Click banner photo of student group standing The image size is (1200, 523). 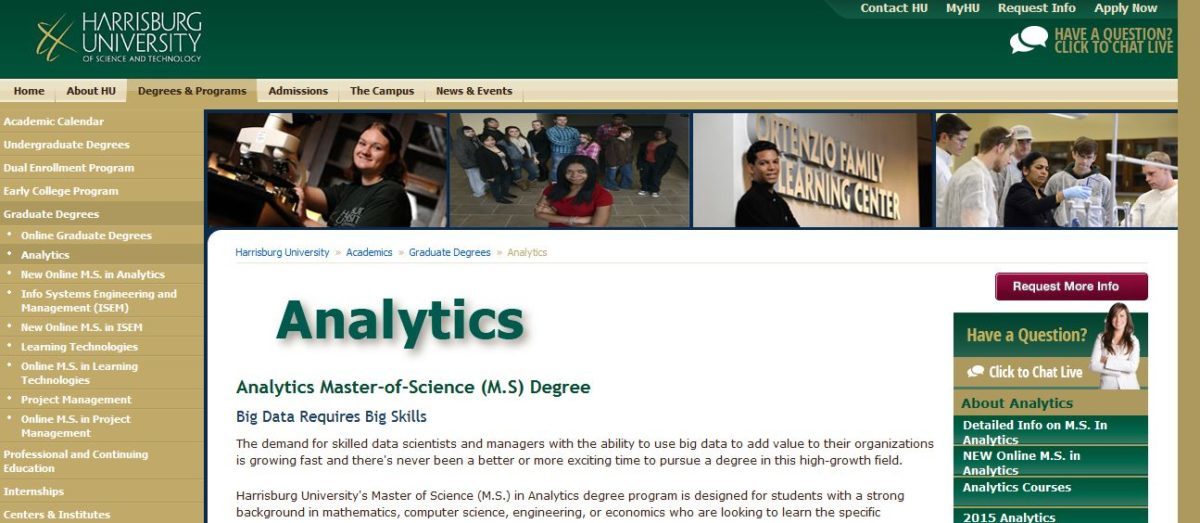pos(570,170)
